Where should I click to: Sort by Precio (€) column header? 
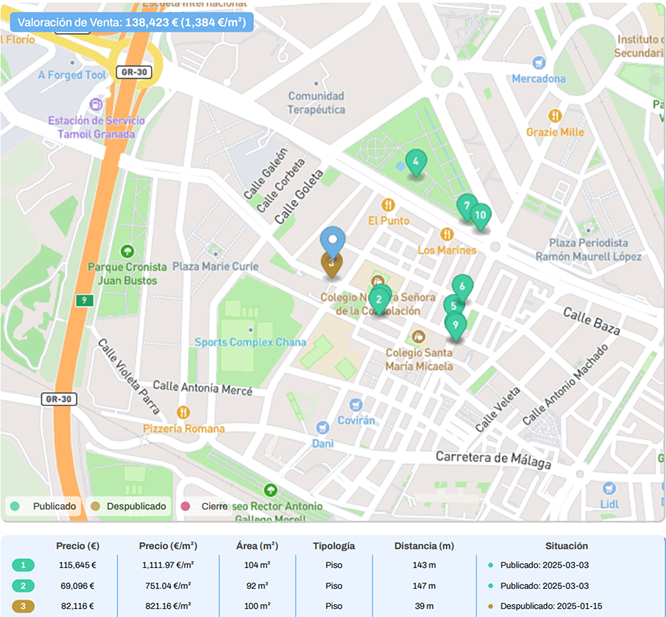tap(79, 546)
